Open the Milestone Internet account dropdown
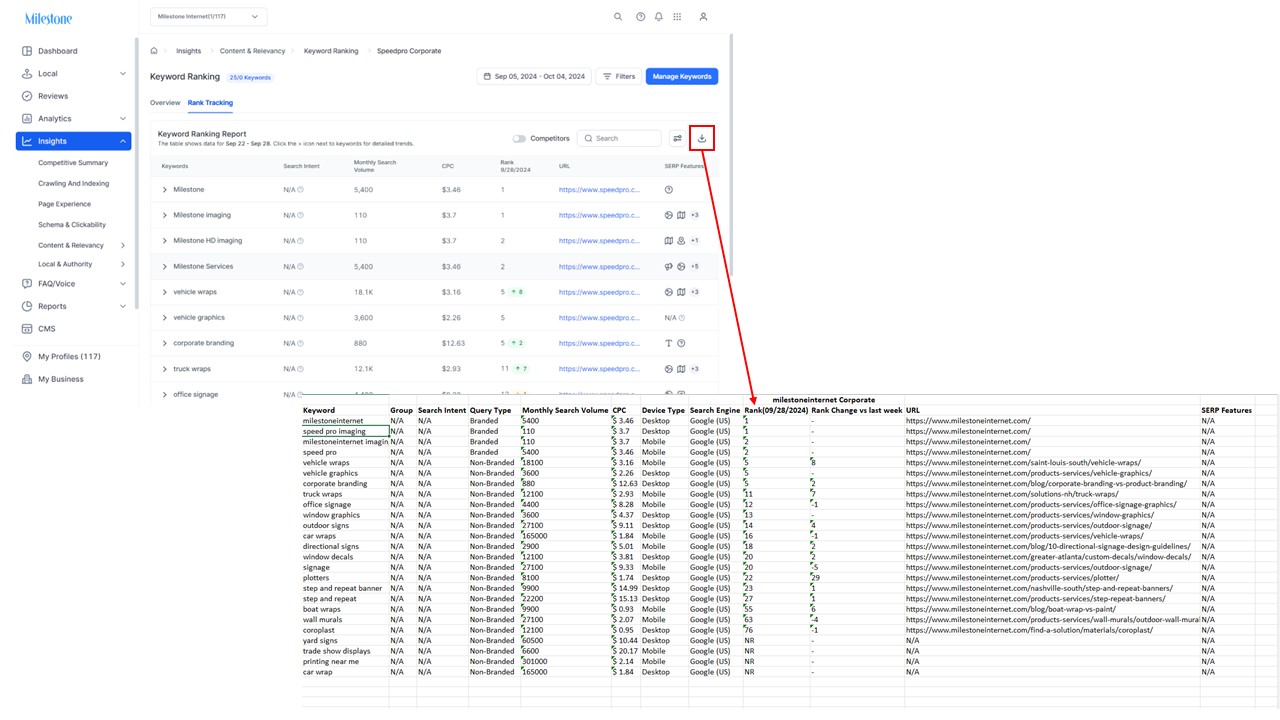This screenshot has width=1280, height=720. [209, 16]
